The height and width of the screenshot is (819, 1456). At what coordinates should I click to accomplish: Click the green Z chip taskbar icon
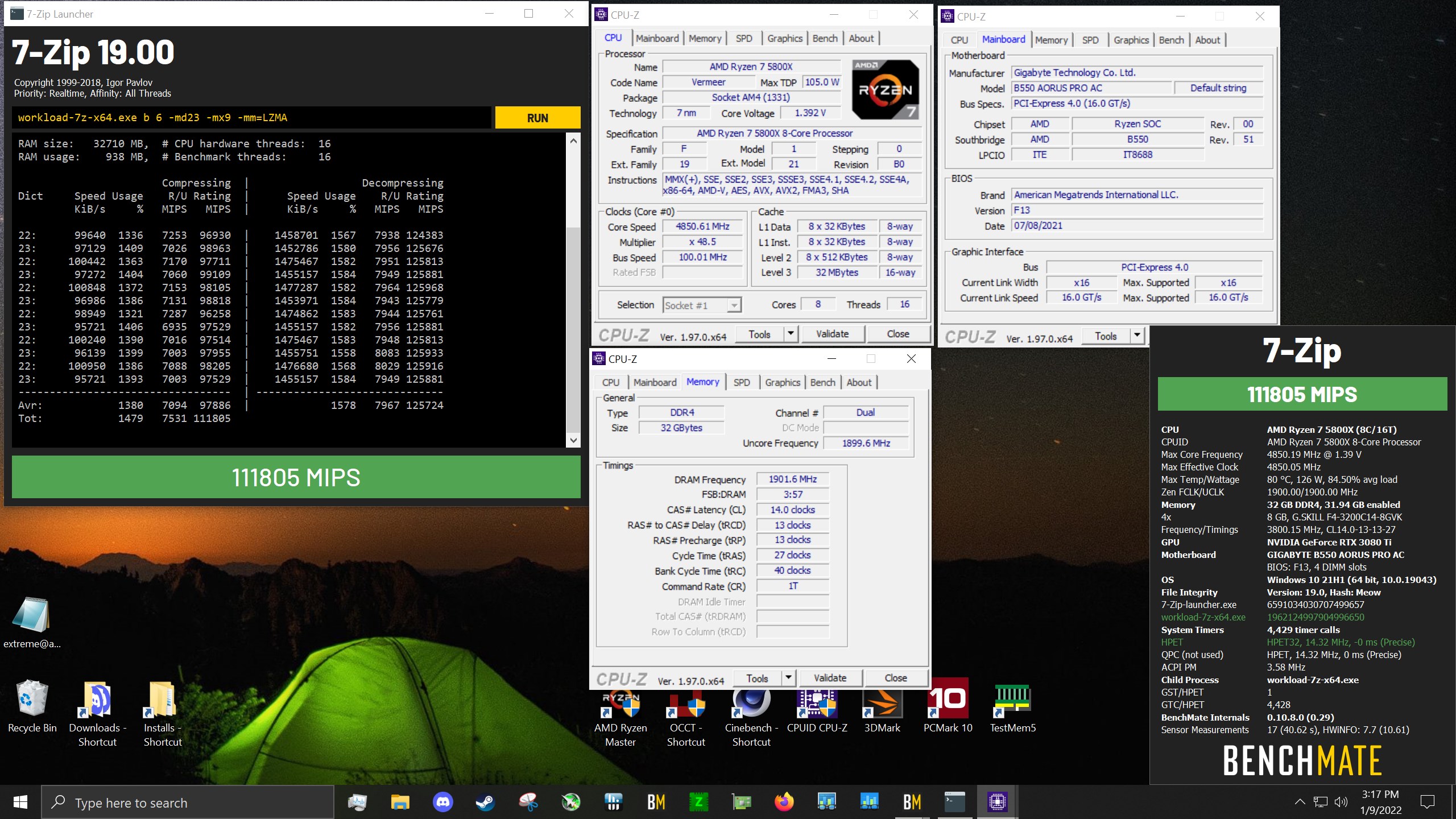(698, 802)
